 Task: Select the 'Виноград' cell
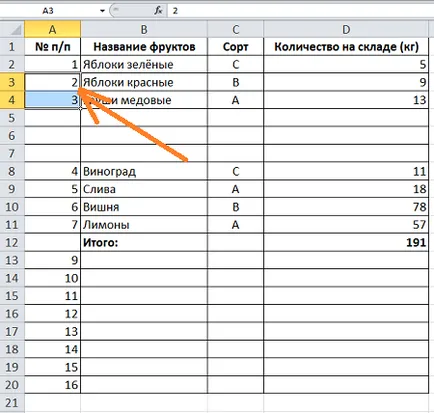point(144,171)
